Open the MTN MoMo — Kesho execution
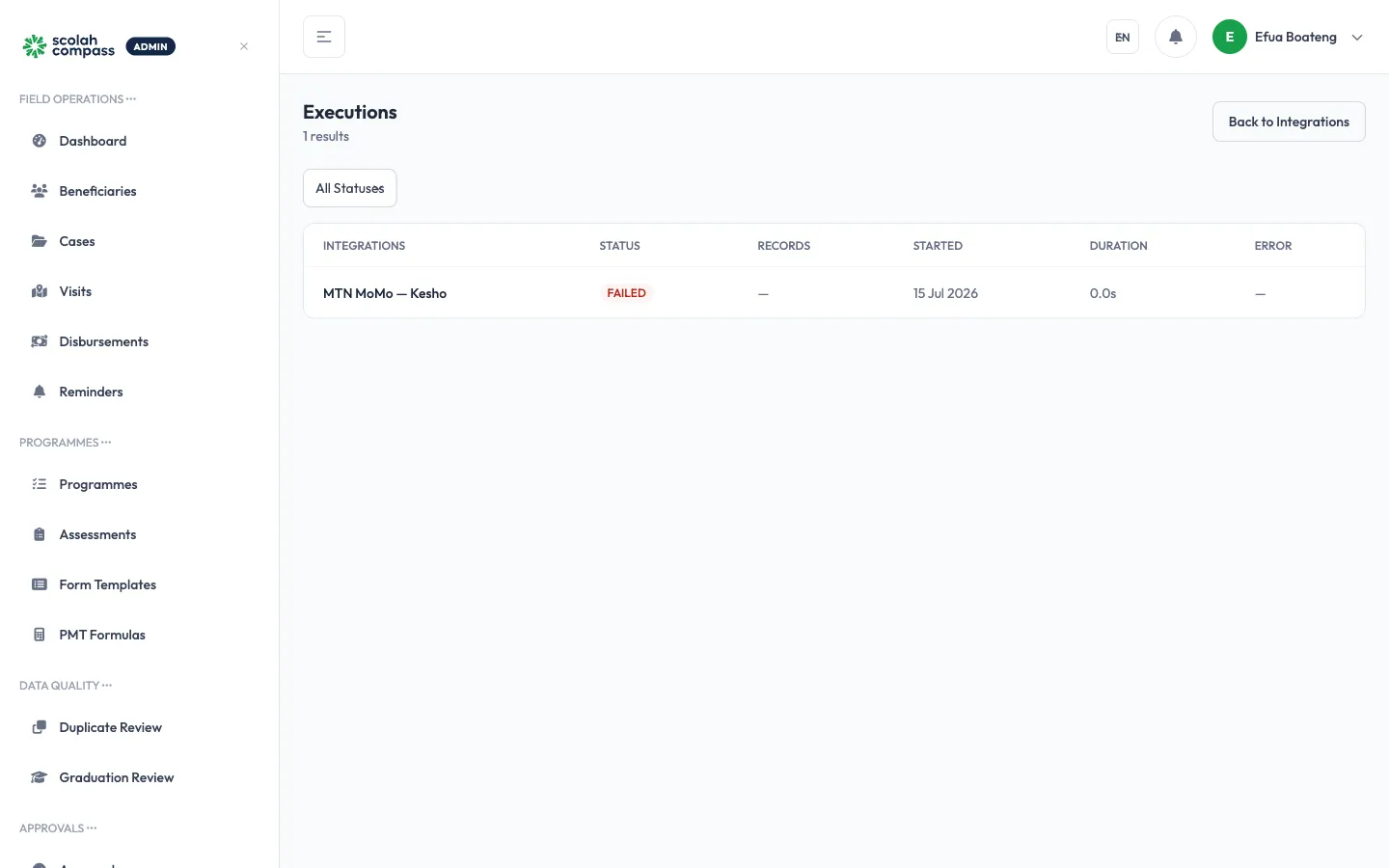 pyautogui.click(x=385, y=293)
